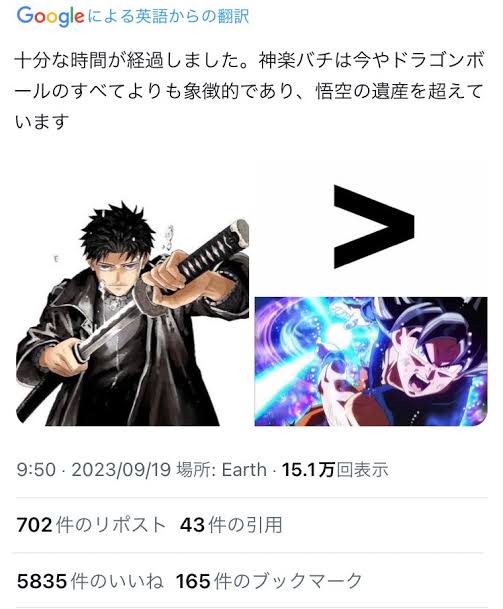
Task: Open the 5835件のいいね likes list
Action: coord(90,581)
